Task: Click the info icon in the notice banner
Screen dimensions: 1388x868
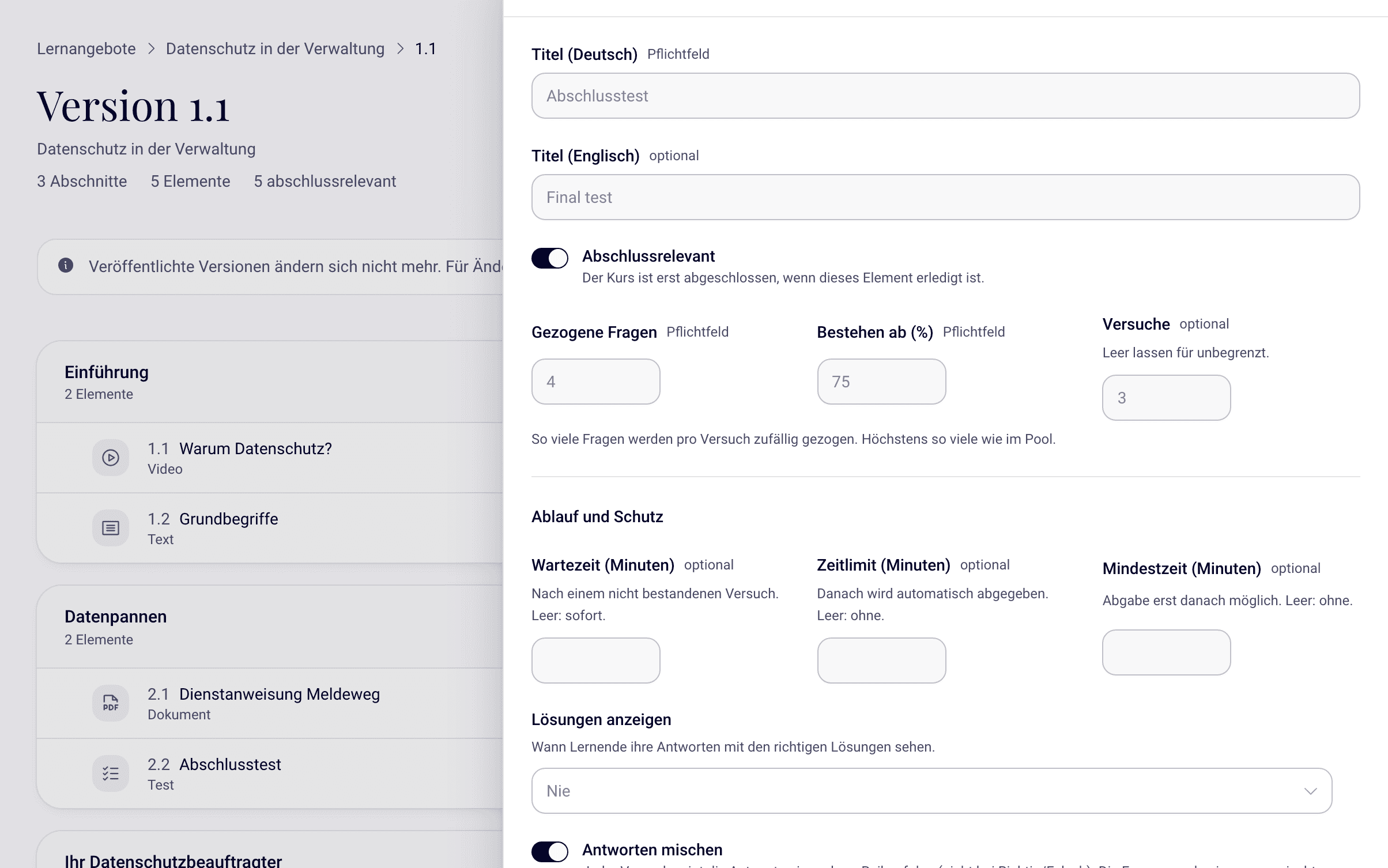Action: 66,265
